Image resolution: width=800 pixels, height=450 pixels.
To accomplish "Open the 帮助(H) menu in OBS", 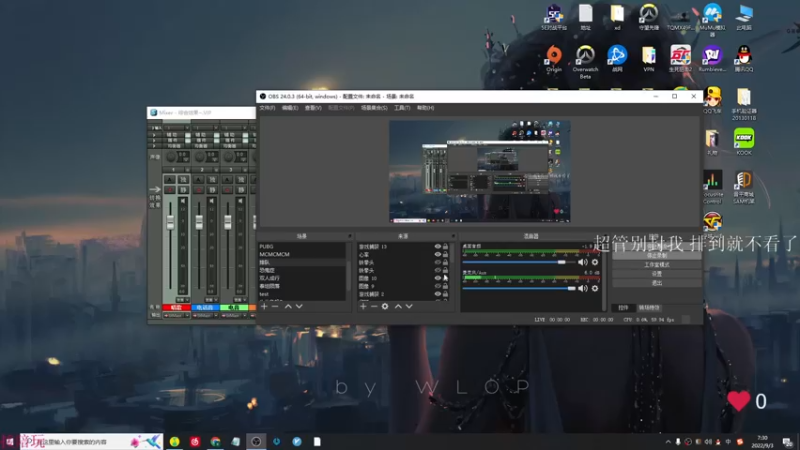I will tap(426, 108).
